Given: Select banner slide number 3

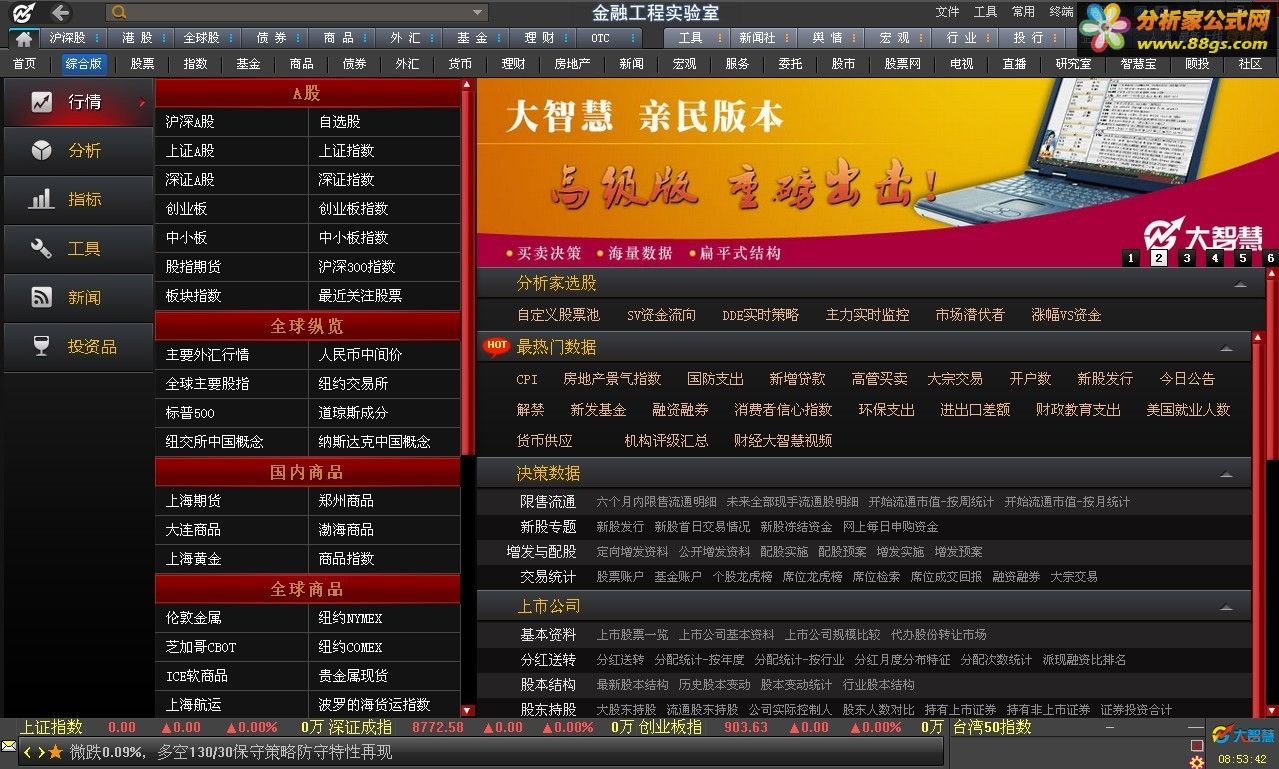Looking at the screenshot, I should (x=1187, y=258).
